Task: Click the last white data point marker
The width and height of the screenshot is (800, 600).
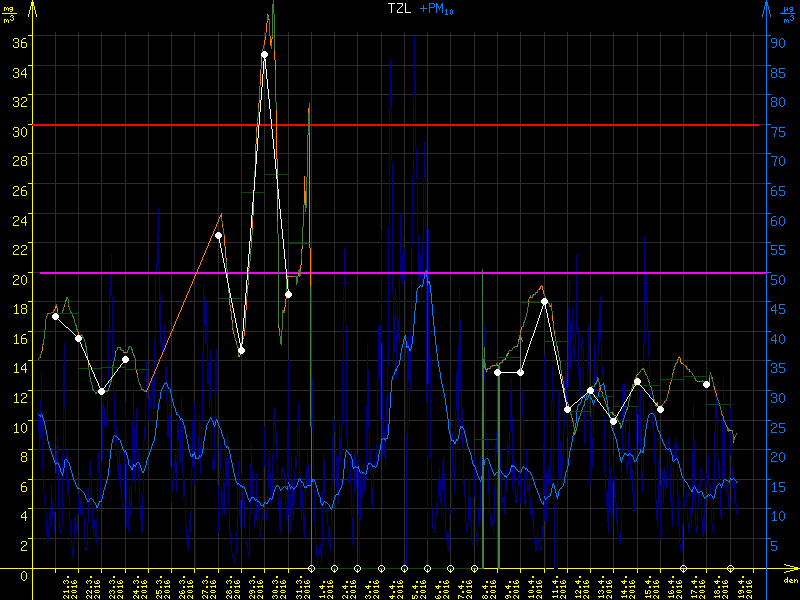Action: coord(706,384)
